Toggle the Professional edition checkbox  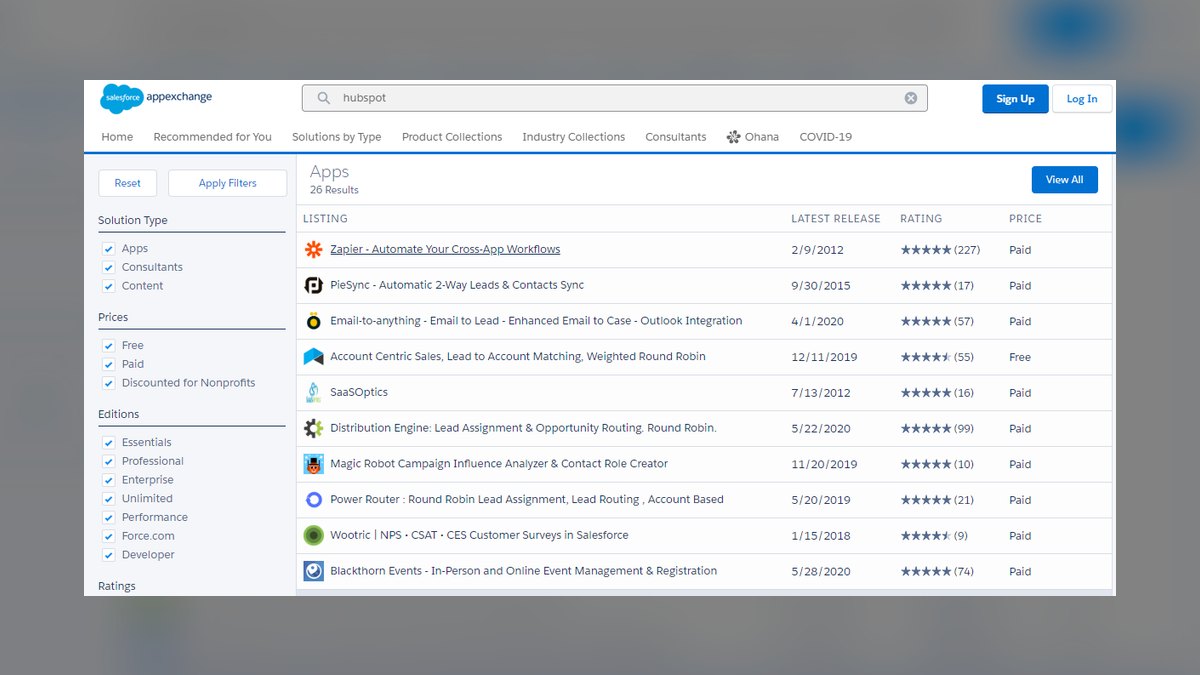tap(109, 461)
